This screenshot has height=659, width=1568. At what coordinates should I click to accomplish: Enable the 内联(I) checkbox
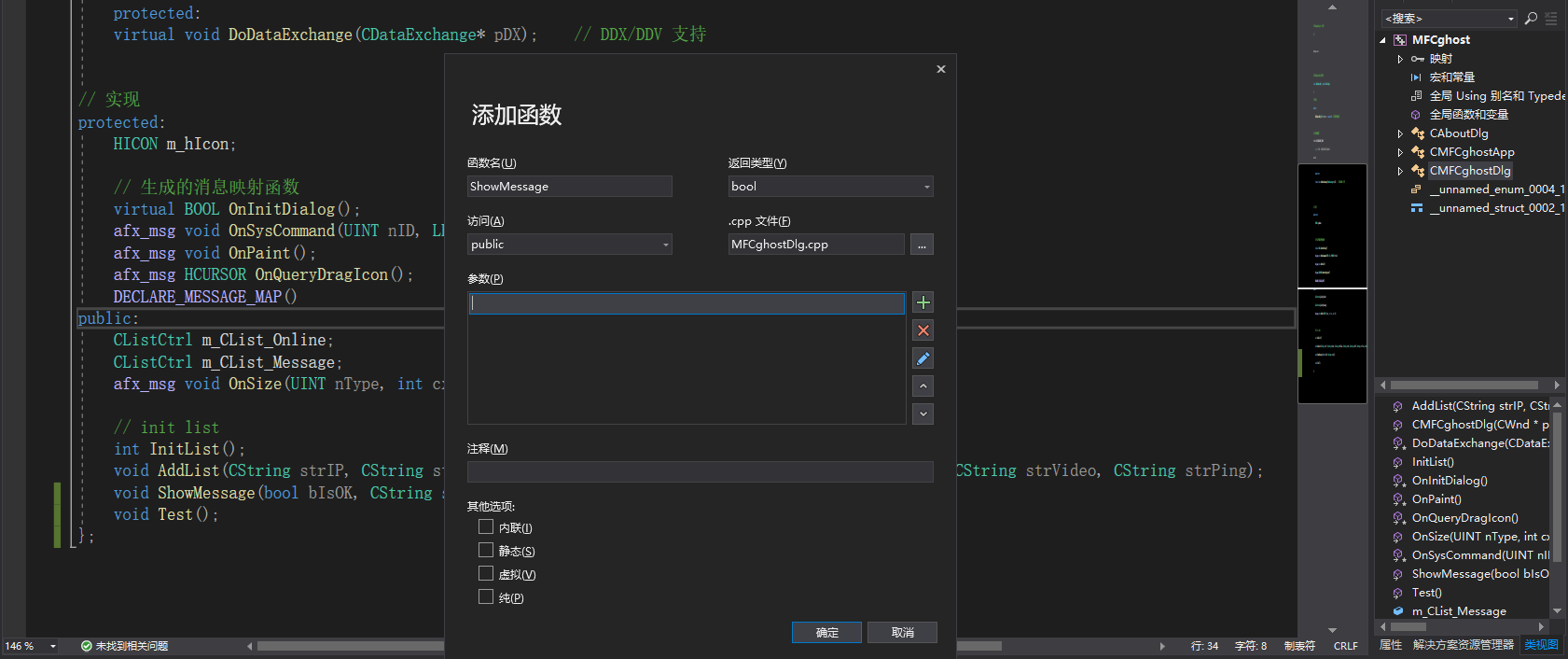point(486,527)
